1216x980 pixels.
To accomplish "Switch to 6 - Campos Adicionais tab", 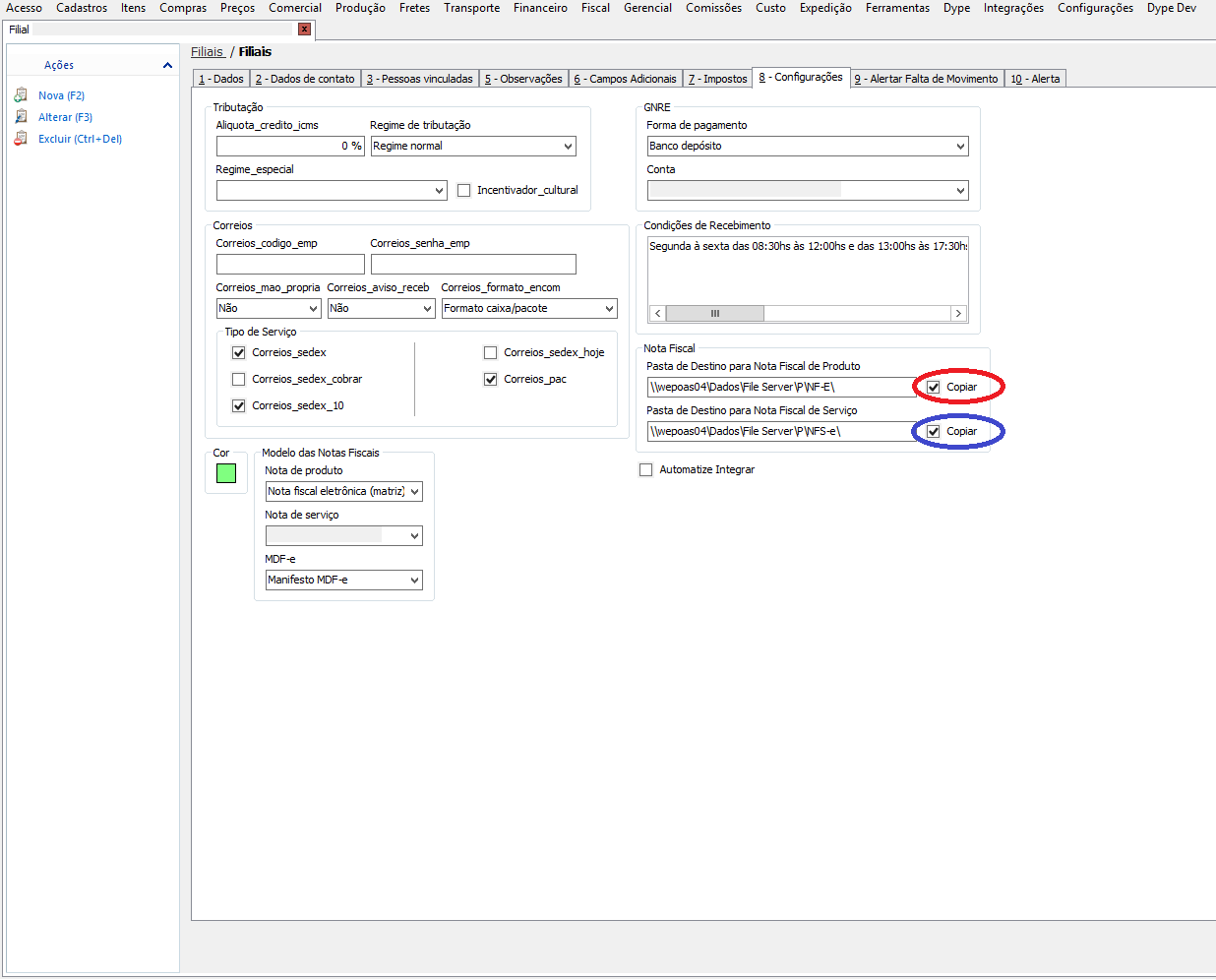I will tap(626, 79).
